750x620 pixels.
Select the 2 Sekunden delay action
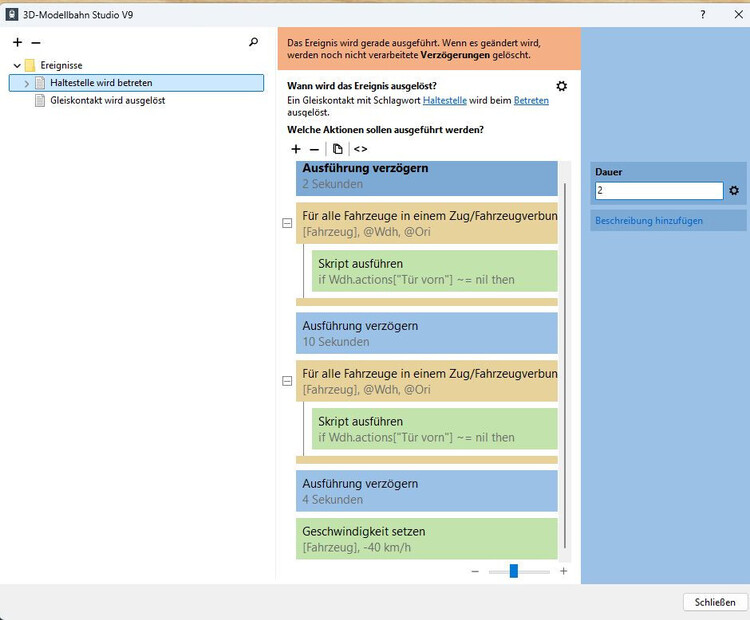pyautogui.click(x=427, y=178)
